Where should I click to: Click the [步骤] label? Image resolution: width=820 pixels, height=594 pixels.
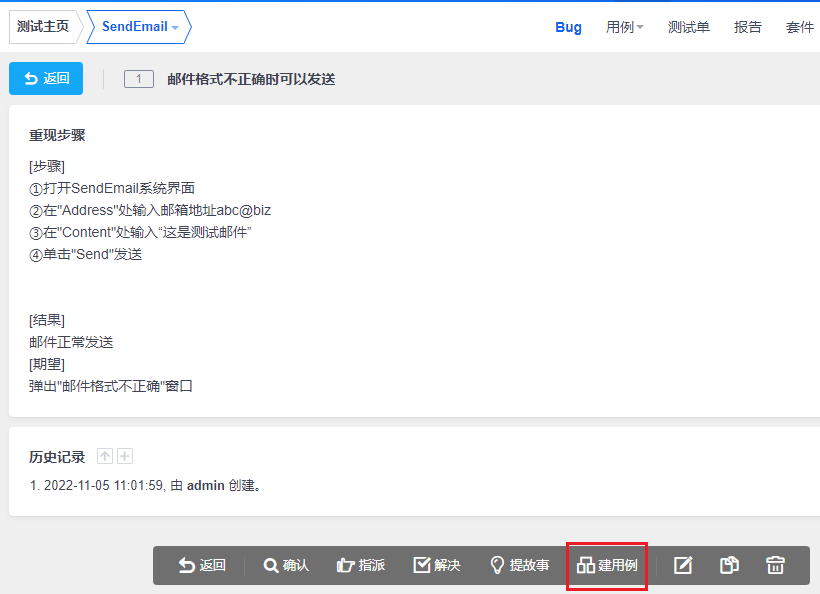tap(47, 167)
